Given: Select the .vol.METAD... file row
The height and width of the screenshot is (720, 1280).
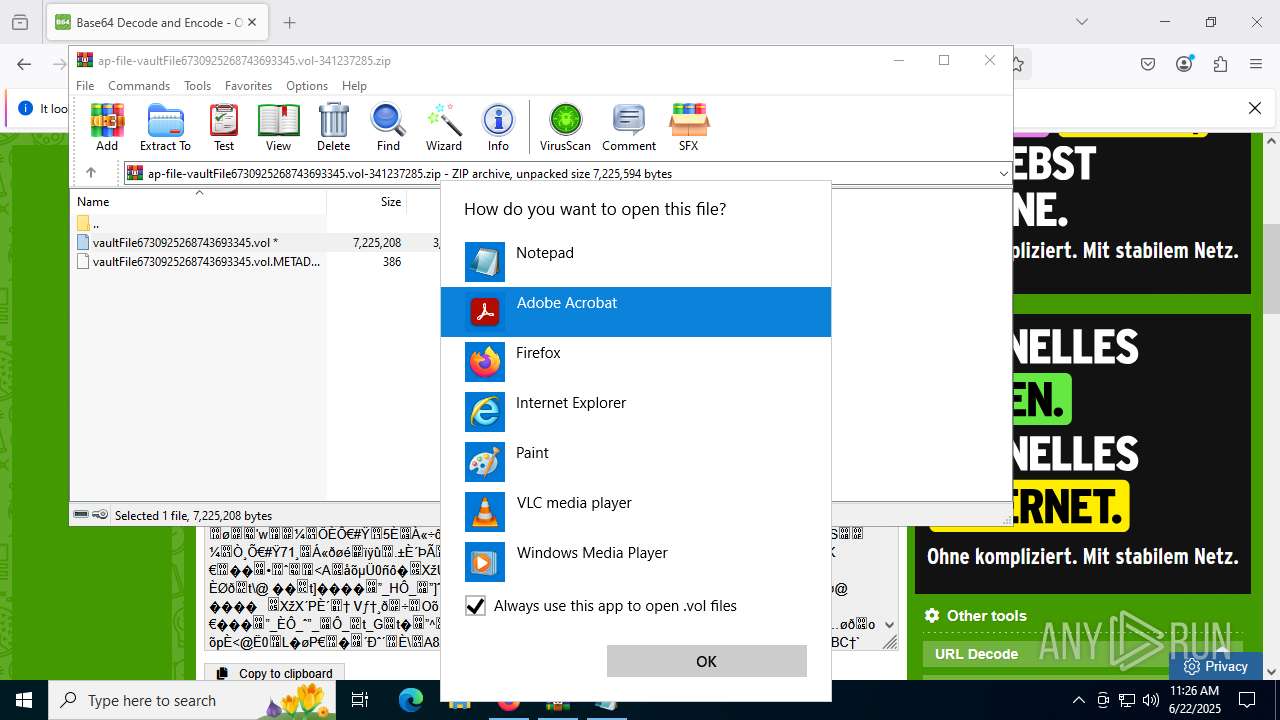Looking at the screenshot, I should coord(198,261).
